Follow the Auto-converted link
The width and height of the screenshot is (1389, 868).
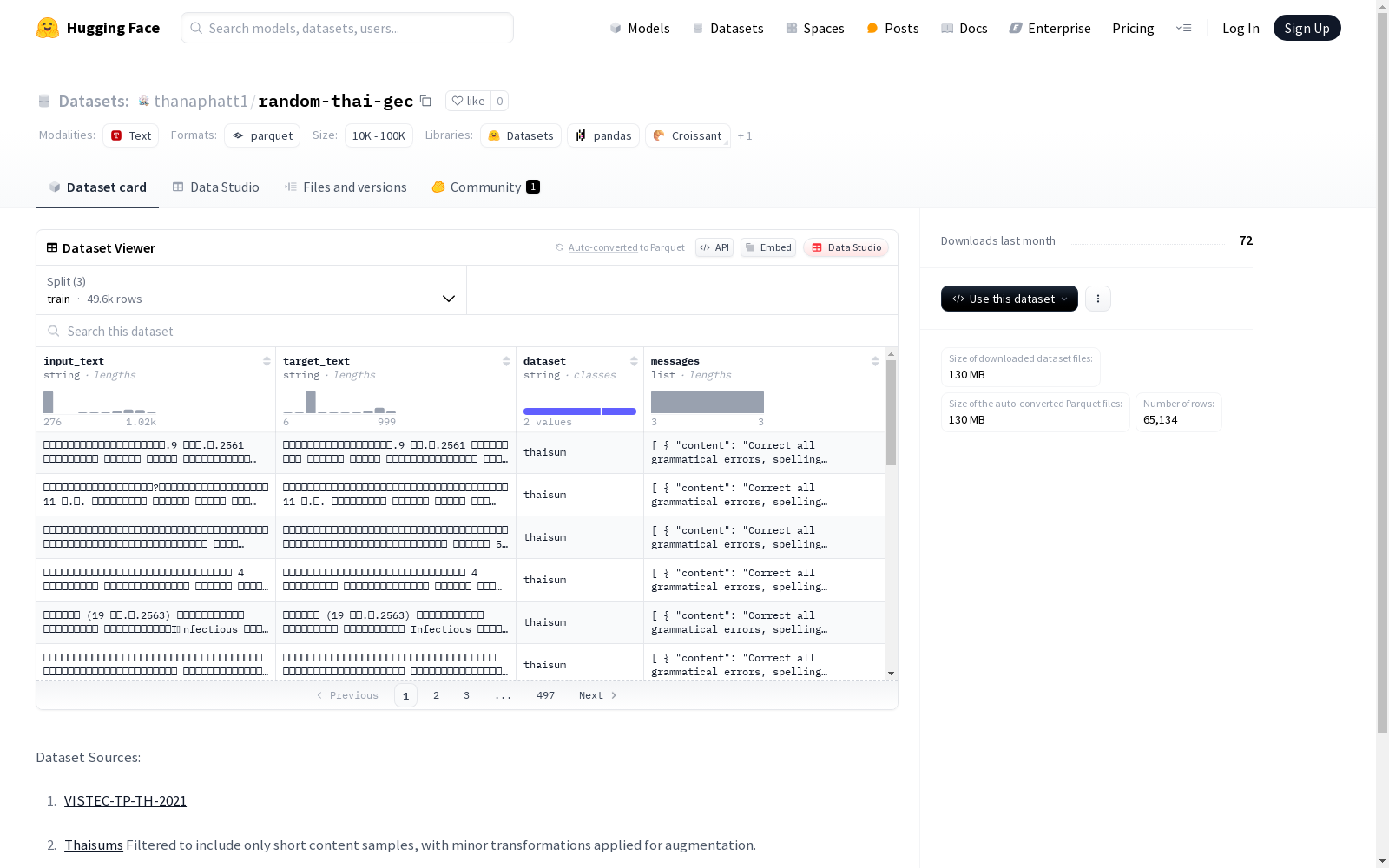point(603,247)
